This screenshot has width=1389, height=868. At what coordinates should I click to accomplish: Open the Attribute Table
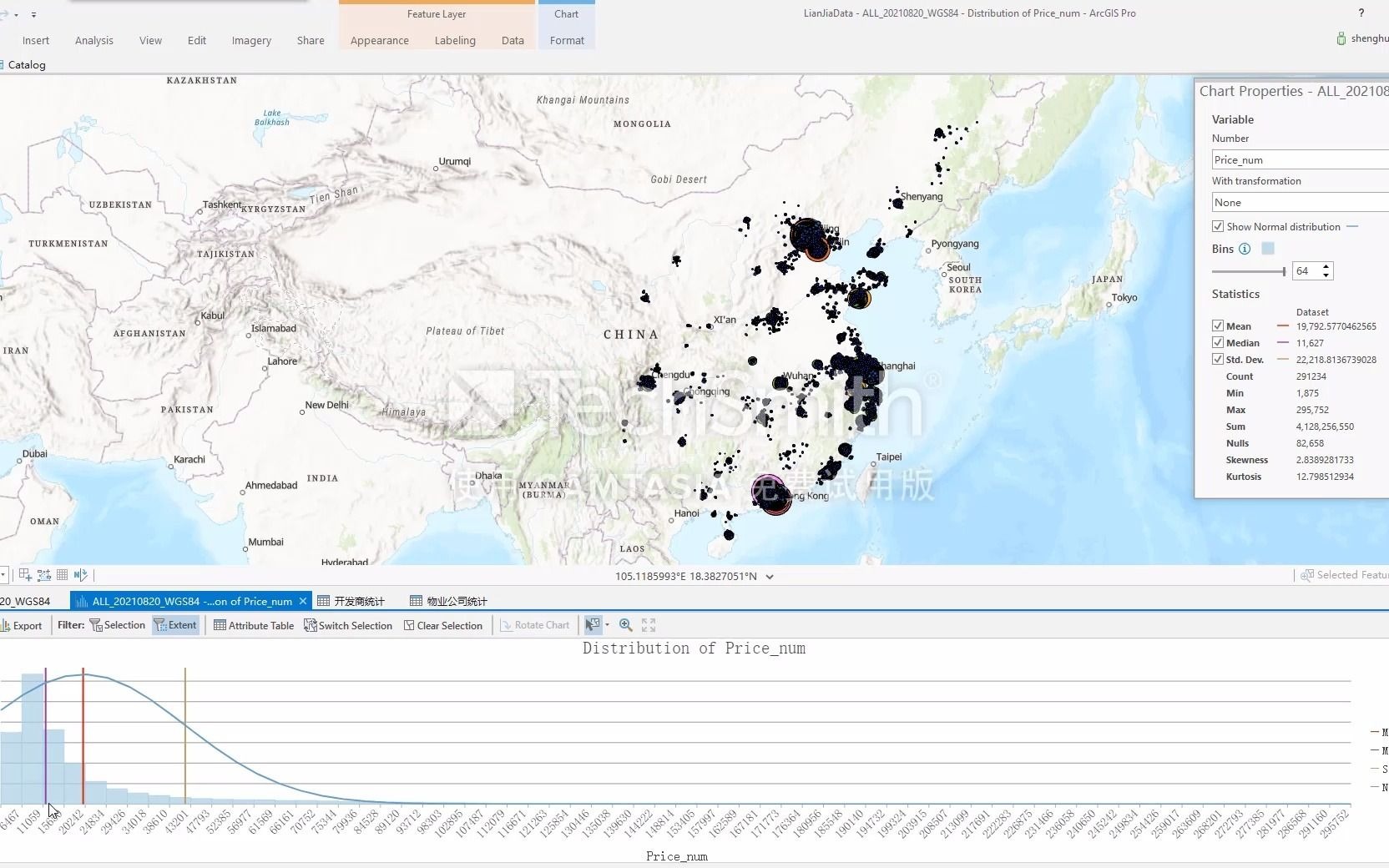click(254, 625)
